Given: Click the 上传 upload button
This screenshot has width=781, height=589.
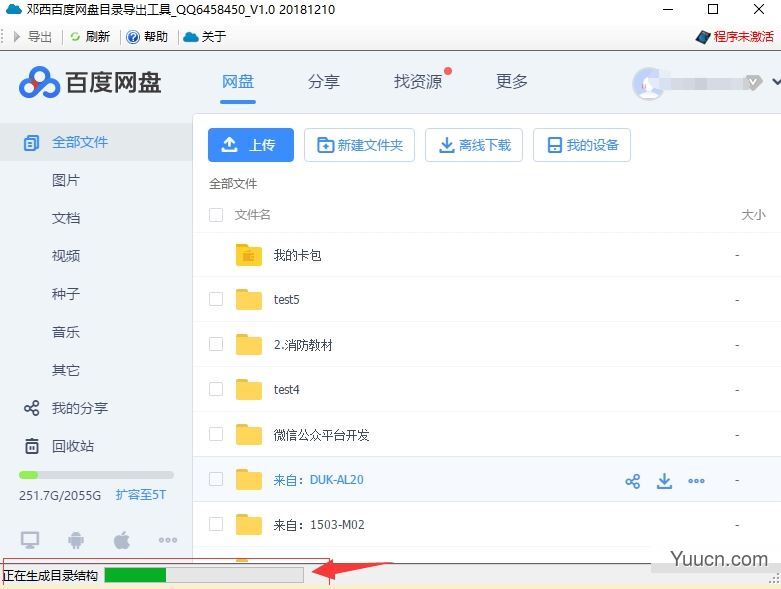Looking at the screenshot, I should tap(251, 145).
